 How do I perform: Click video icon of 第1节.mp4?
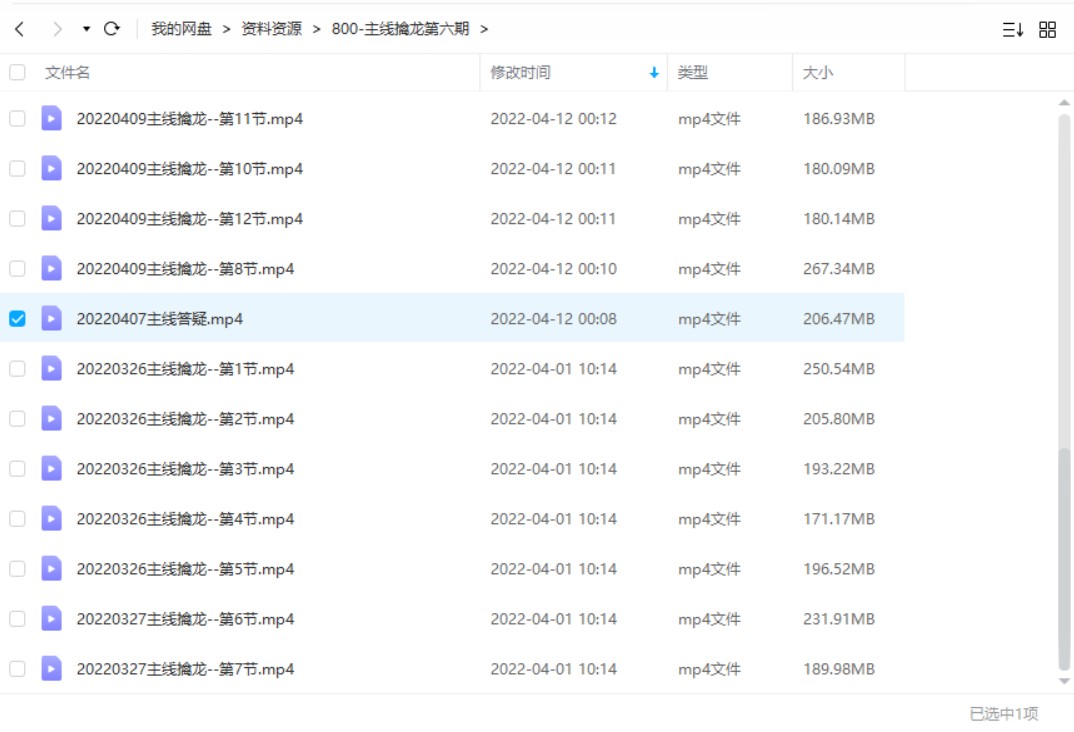(51, 368)
